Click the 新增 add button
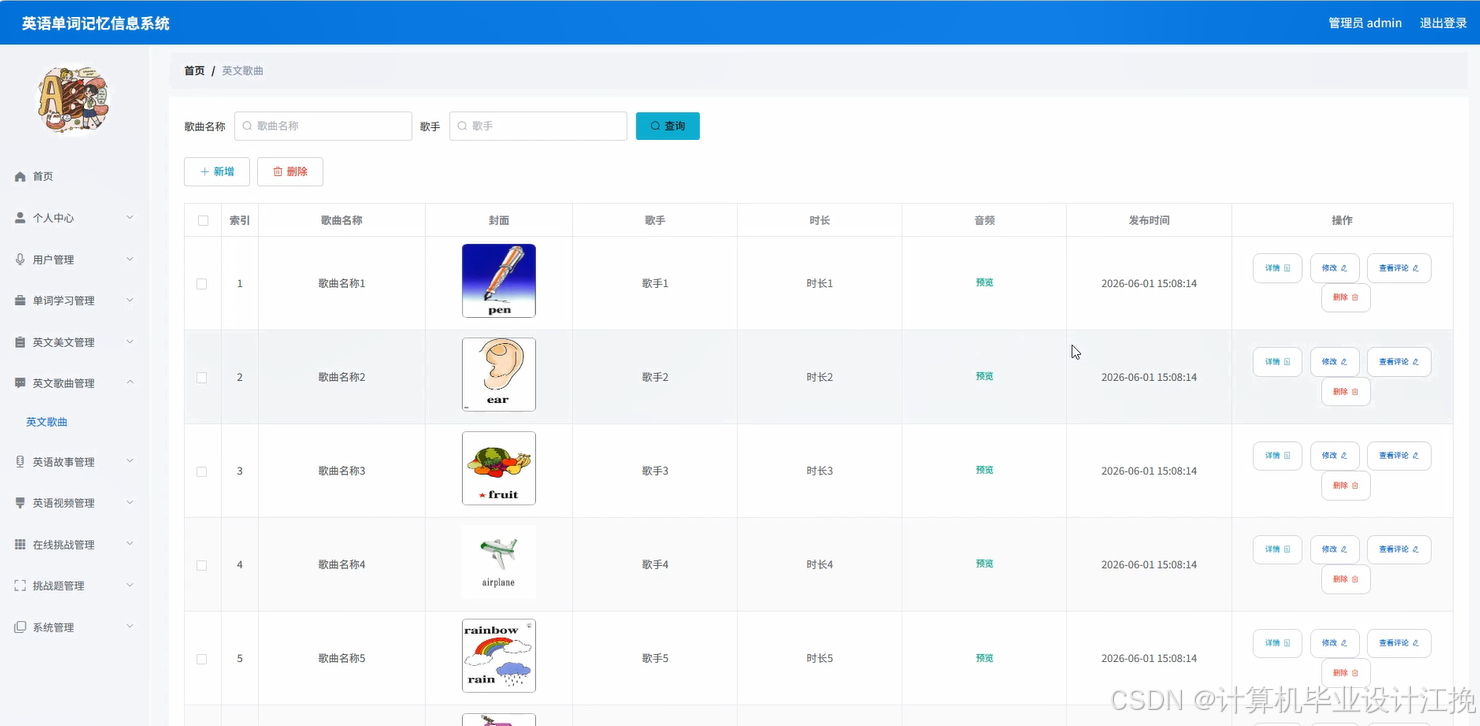The image size is (1480, 726). (x=217, y=172)
